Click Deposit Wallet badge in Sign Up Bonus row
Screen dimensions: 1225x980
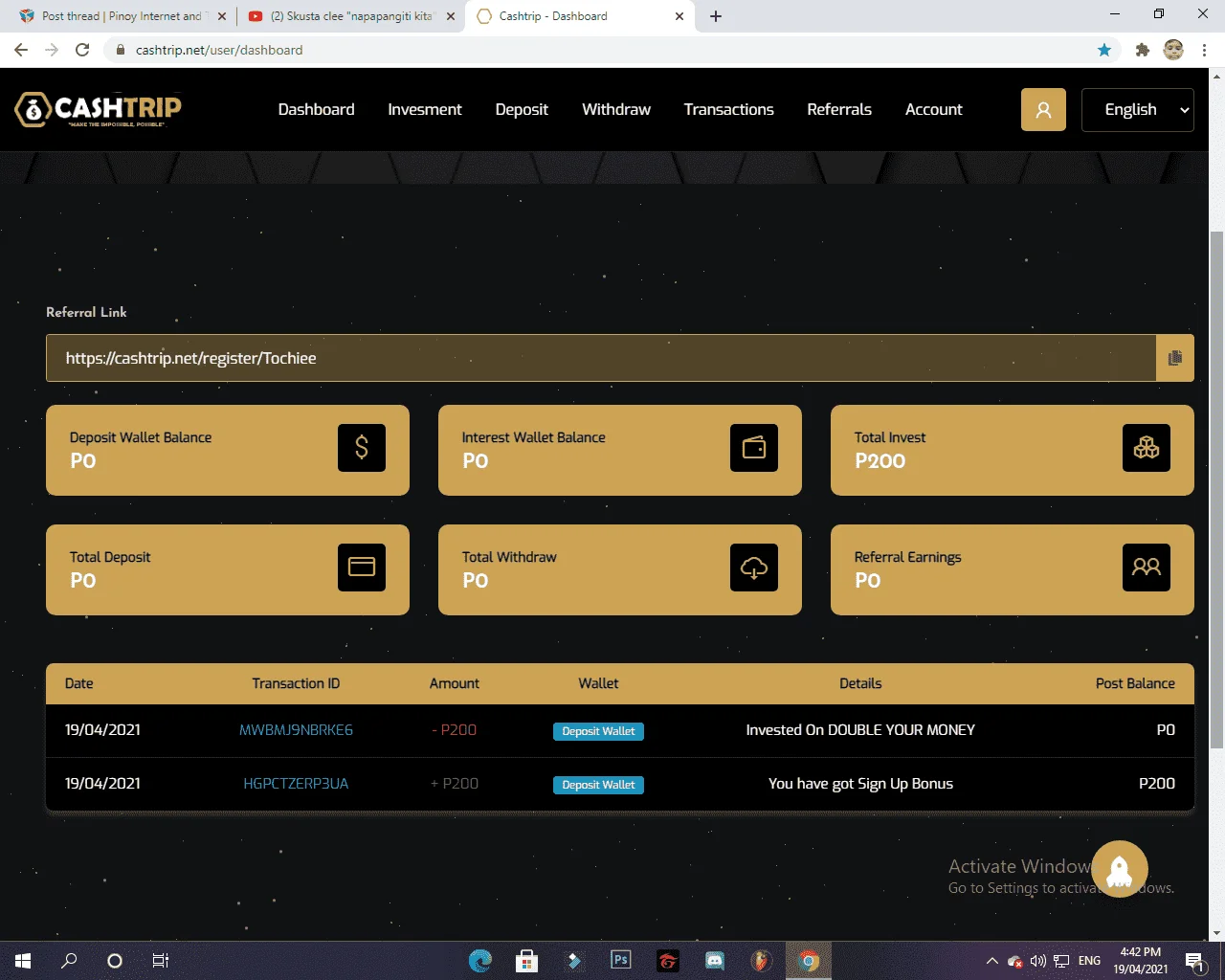pyautogui.click(x=598, y=785)
